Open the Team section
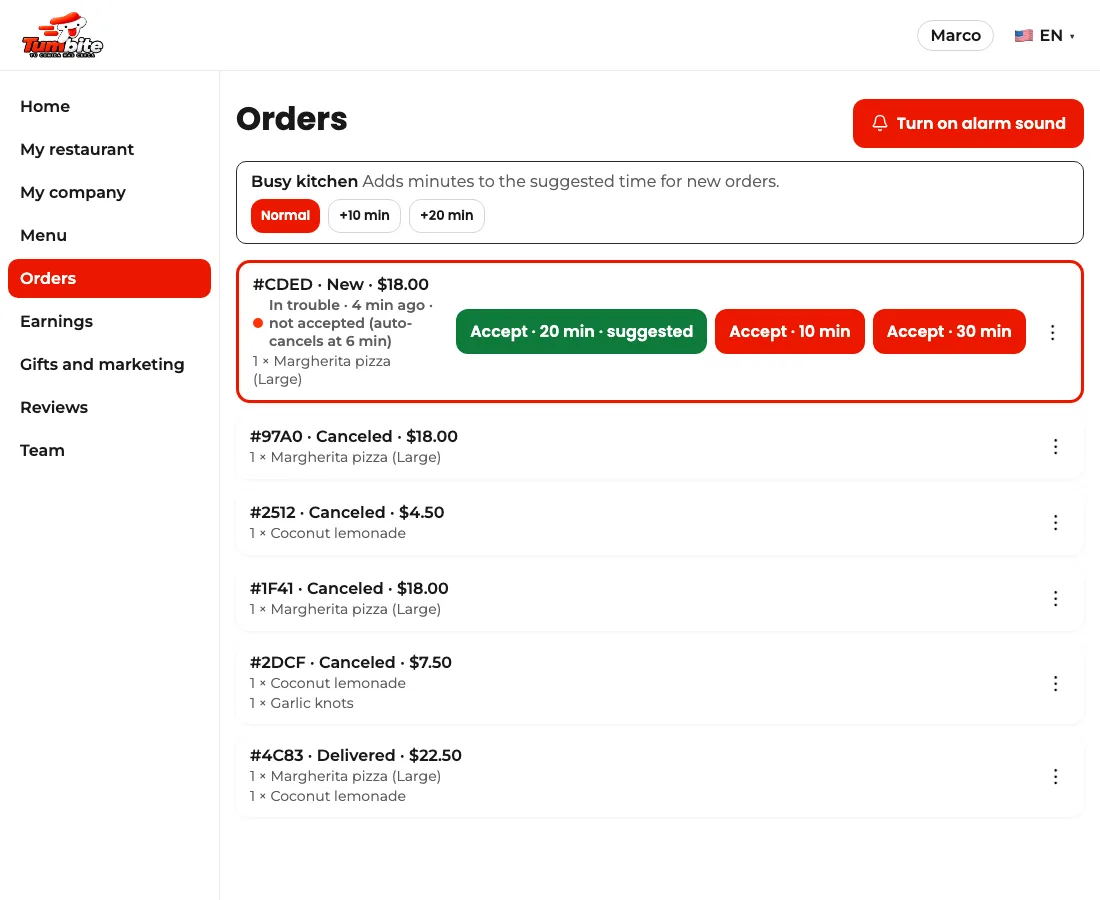The height and width of the screenshot is (900, 1100). point(109,450)
